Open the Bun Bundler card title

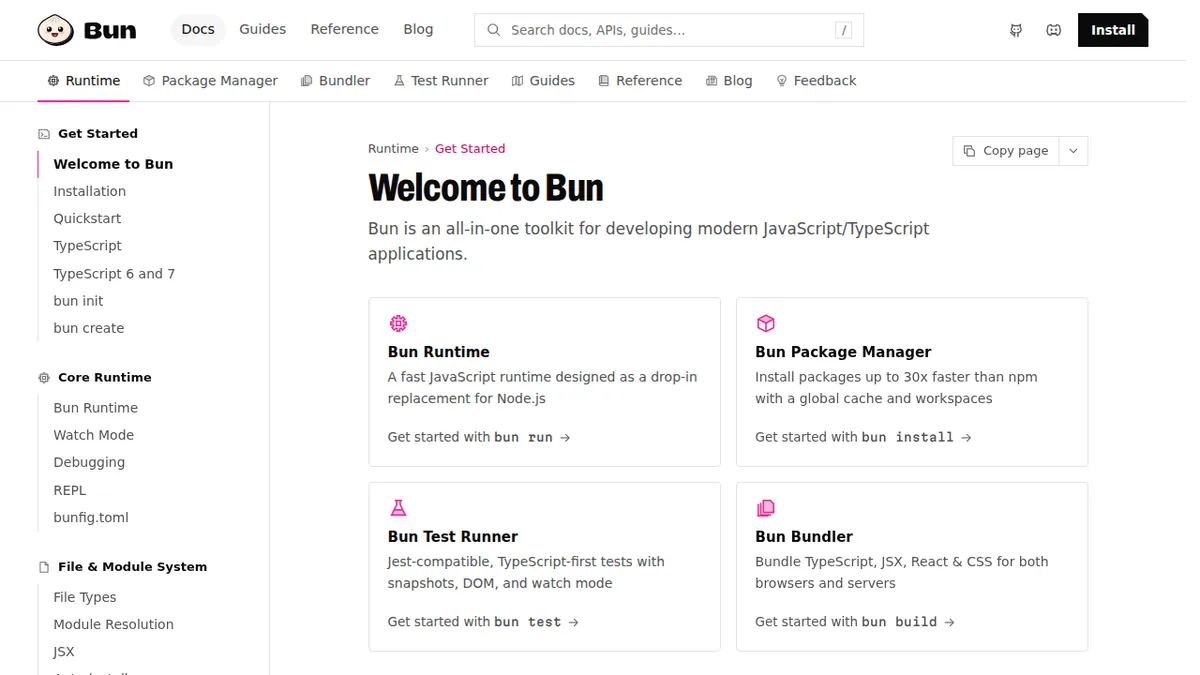click(x=804, y=537)
